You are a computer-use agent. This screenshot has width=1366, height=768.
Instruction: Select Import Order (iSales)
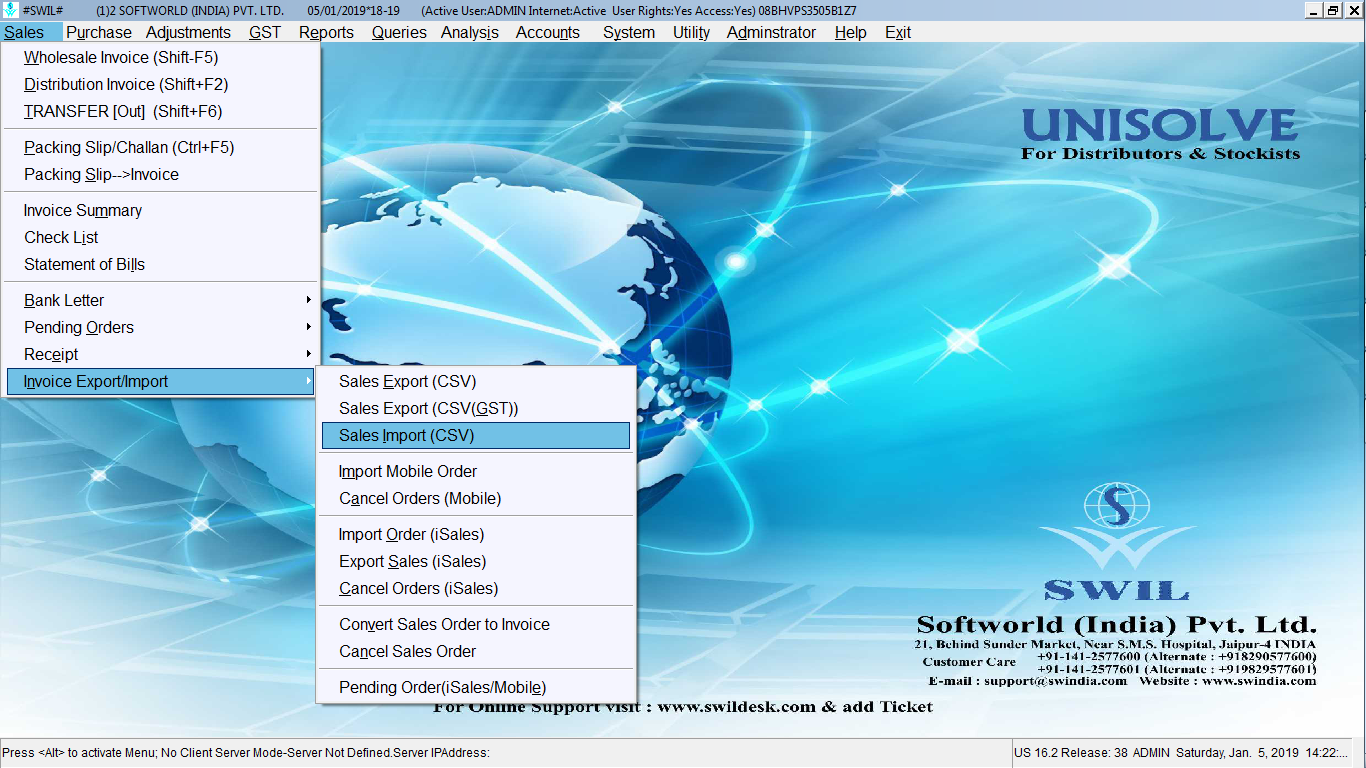(476, 535)
